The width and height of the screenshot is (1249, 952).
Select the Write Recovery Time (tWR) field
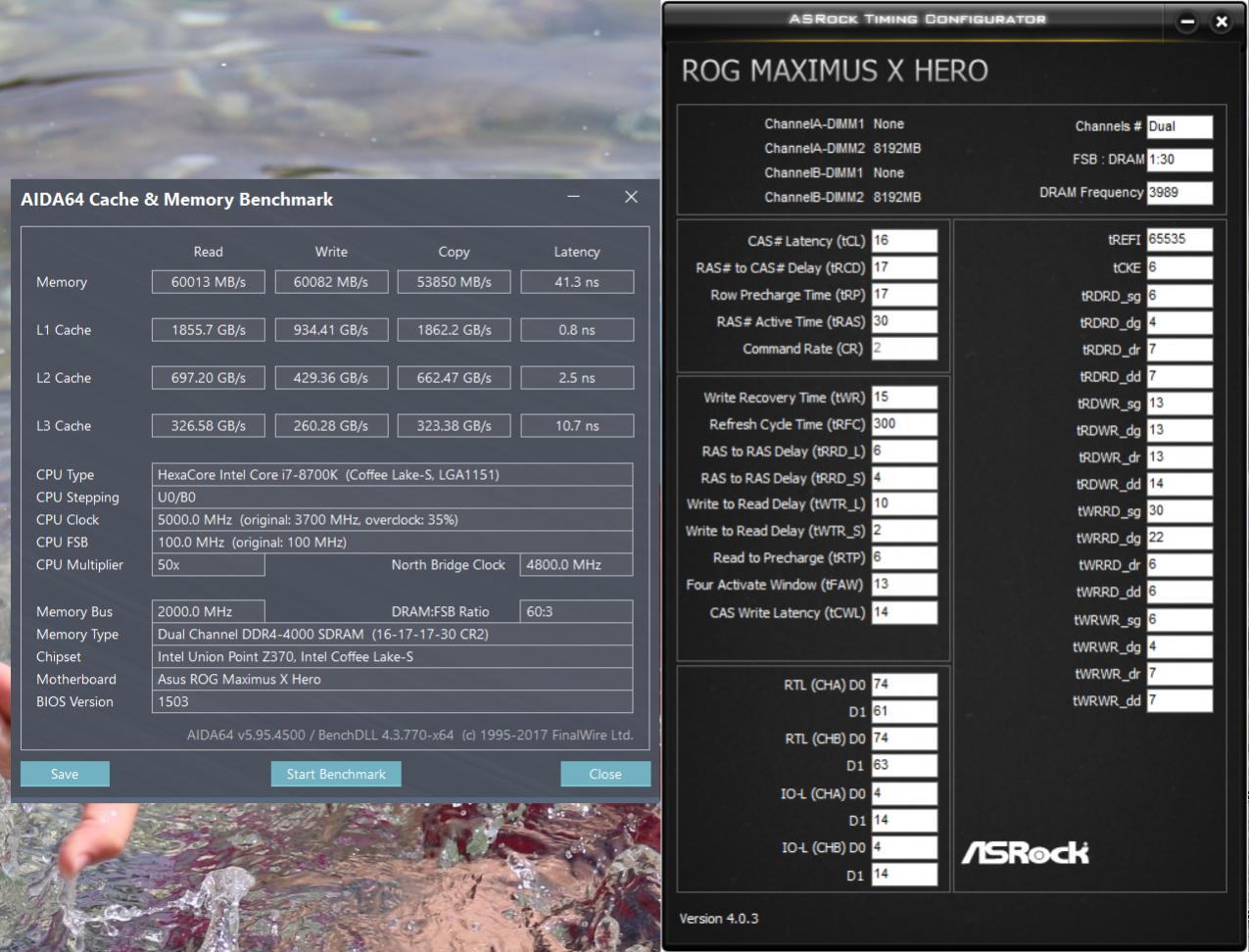coord(904,398)
